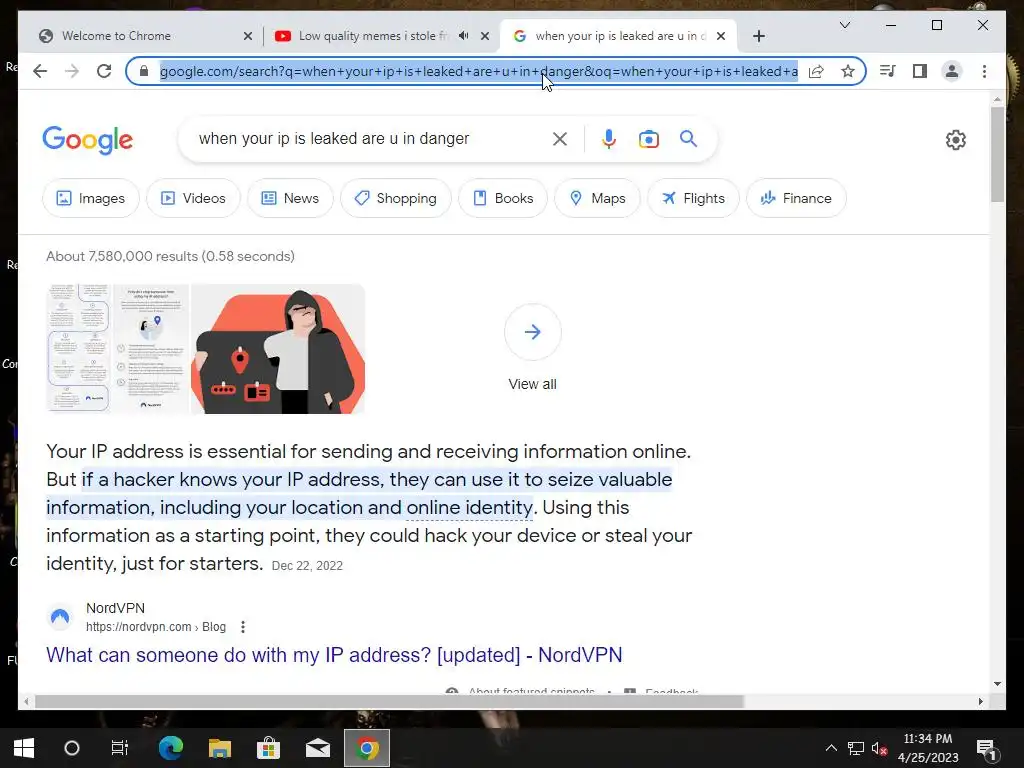Reload the current page

point(104,71)
